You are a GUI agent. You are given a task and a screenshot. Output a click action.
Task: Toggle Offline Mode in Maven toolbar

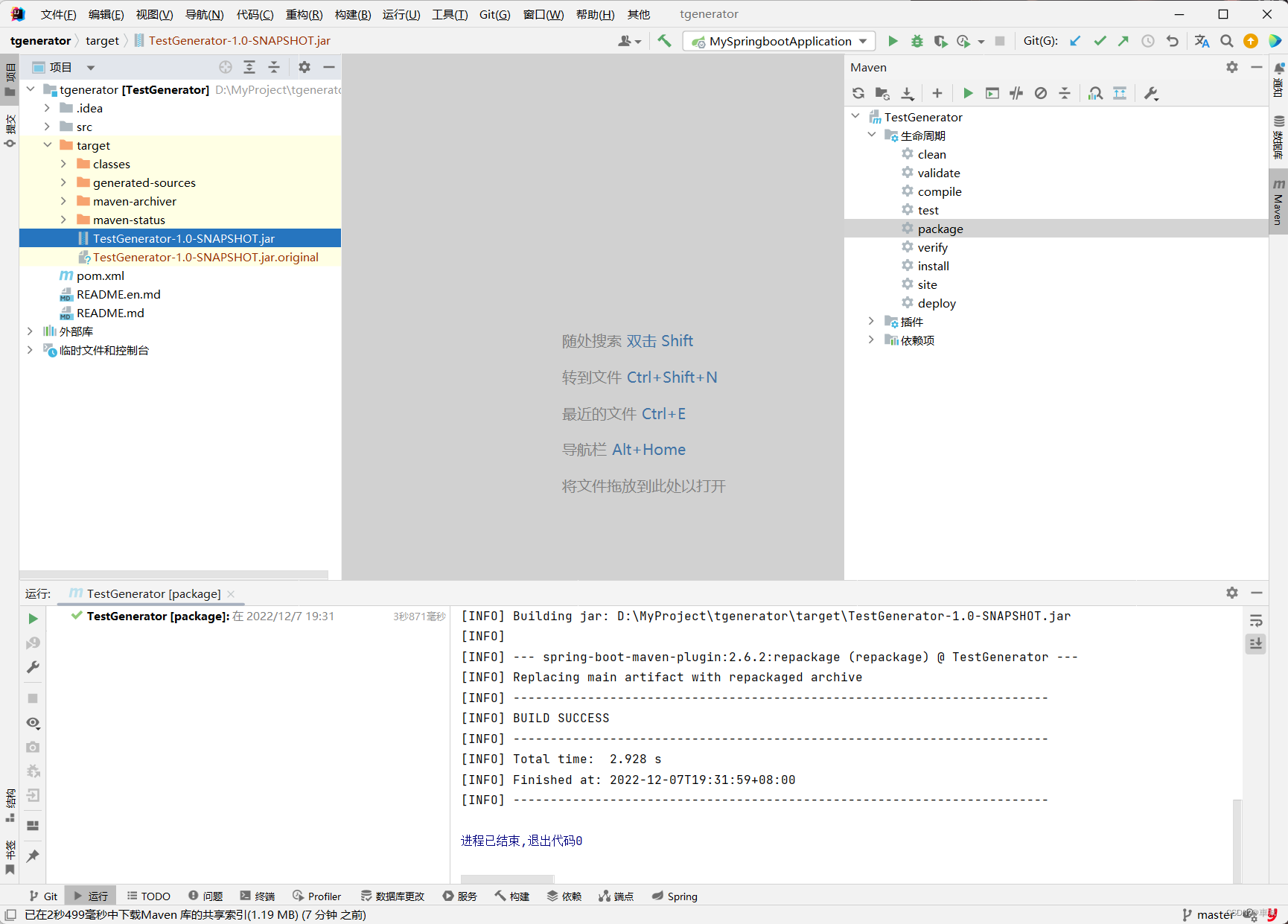[x=1016, y=93]
